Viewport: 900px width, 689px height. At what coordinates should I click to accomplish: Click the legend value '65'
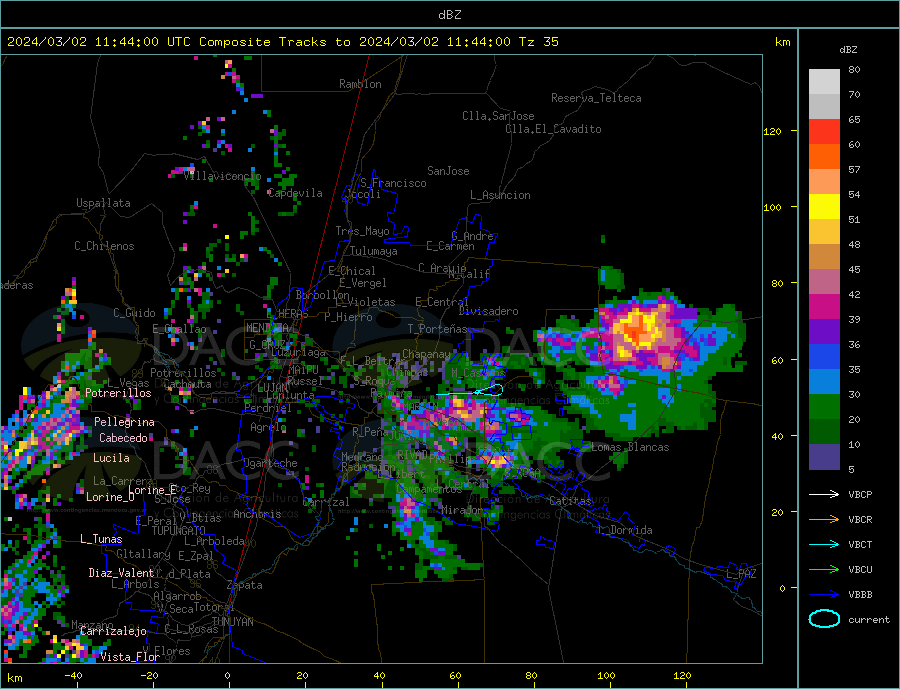tap(854, 119)
